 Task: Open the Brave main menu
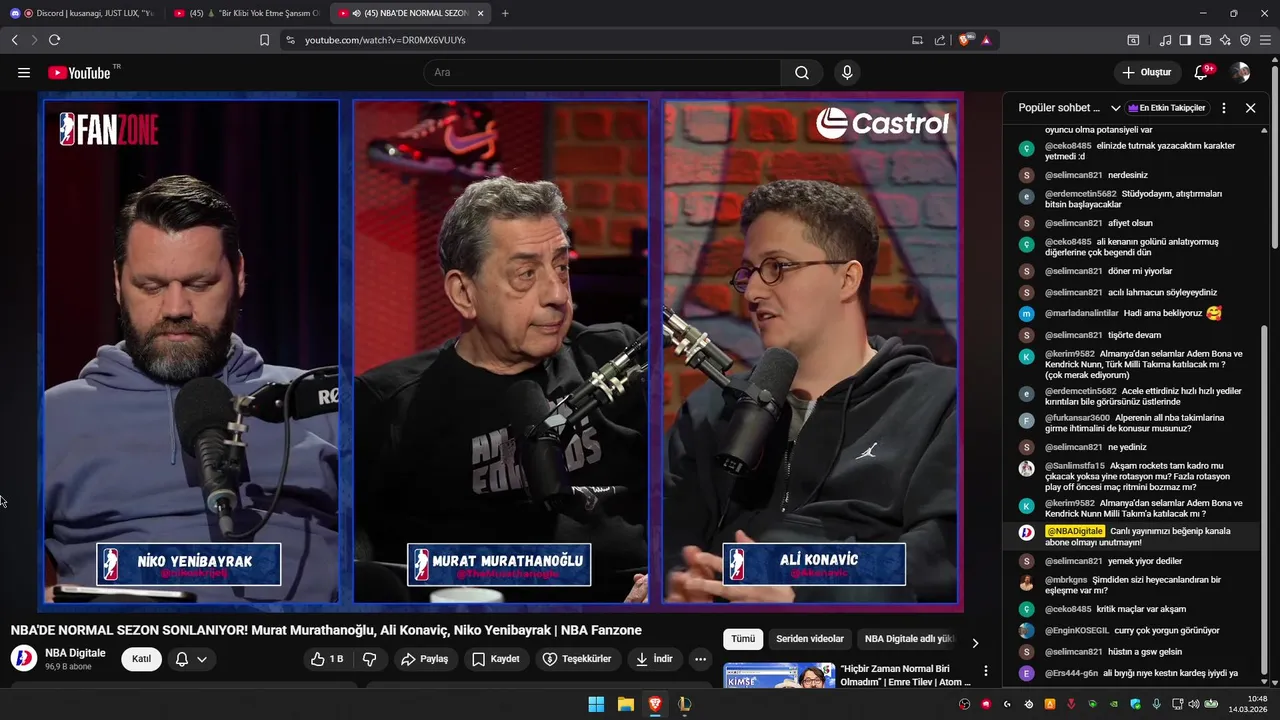click(x=1265, y=40)
